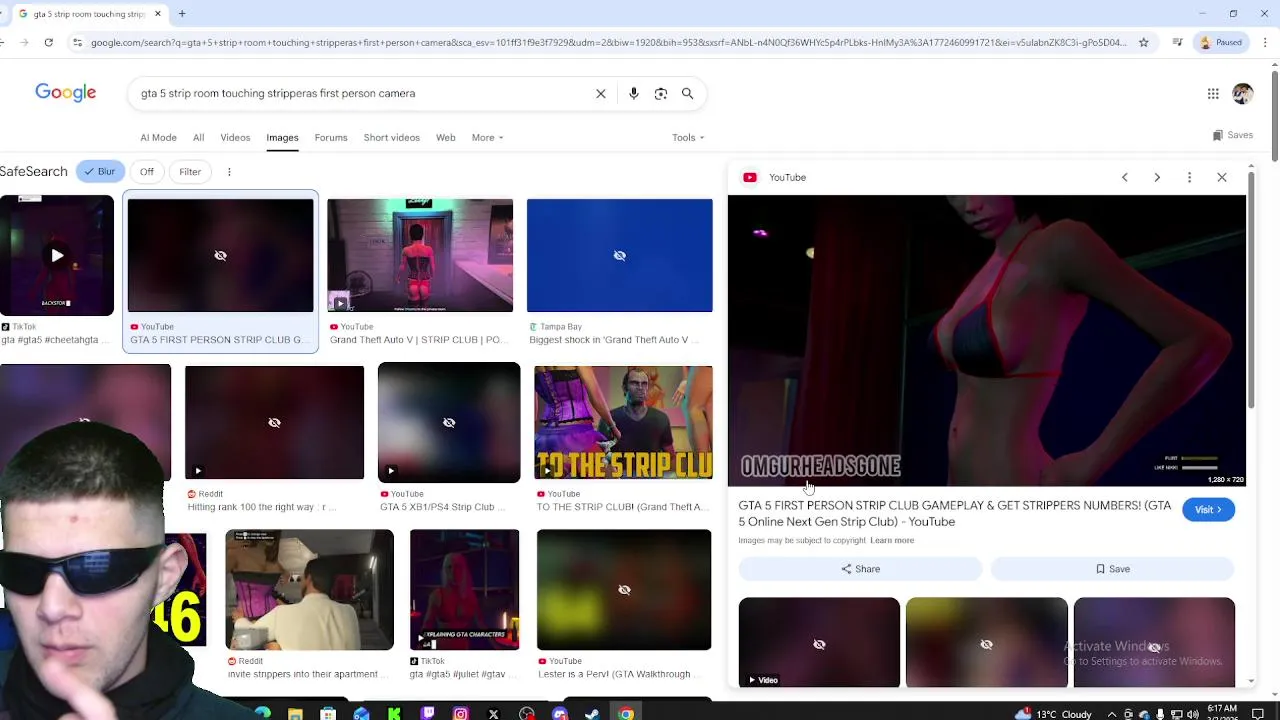Select SafeSearch Filter option

(x=190, y=172)
